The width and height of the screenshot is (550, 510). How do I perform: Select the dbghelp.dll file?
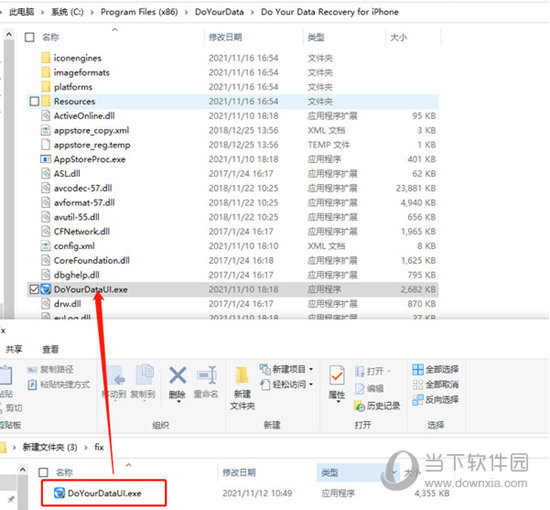click(x=233, y=275)
